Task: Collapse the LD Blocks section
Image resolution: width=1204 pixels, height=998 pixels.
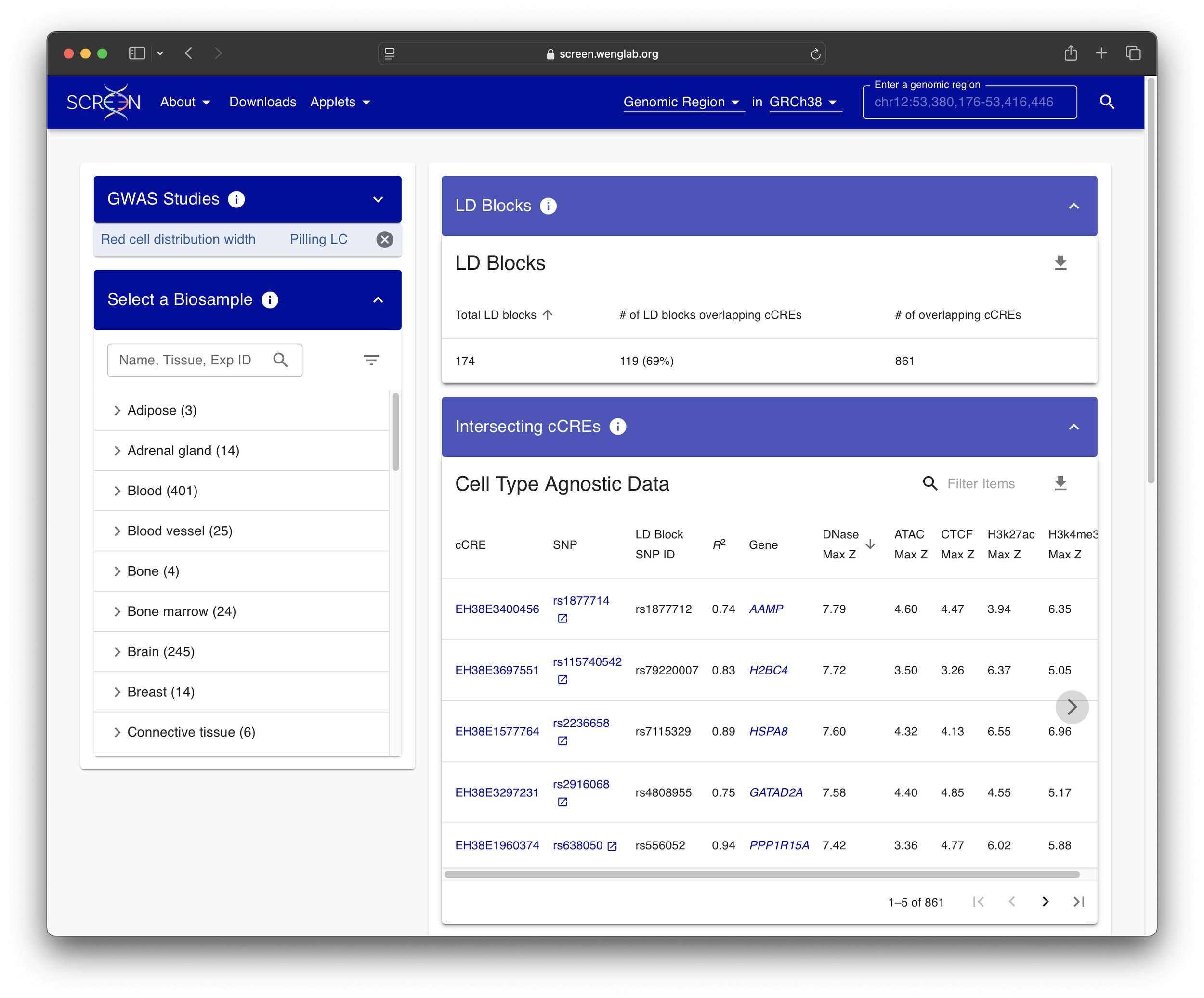Action: click(x=1074, y=206)
